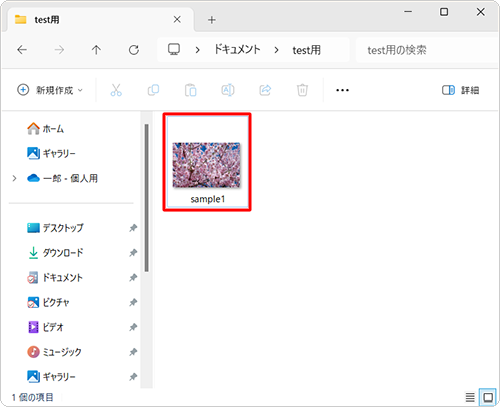Click the Cut scissors icon
500x407 pixels.
pyautogui.click(x=116, y=90)
